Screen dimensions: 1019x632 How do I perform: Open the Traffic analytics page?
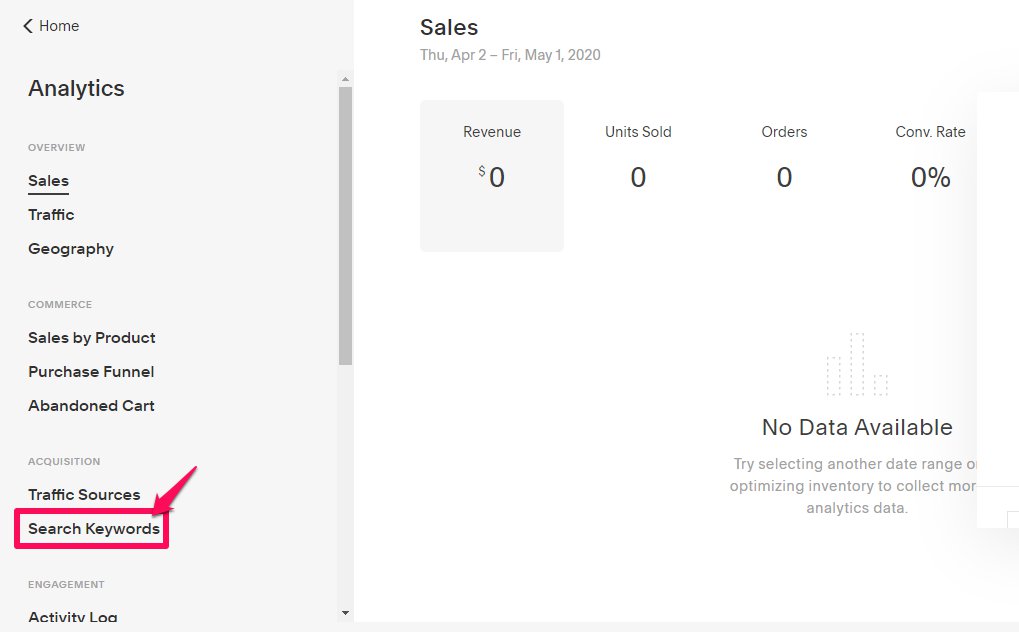pos(51,215)
